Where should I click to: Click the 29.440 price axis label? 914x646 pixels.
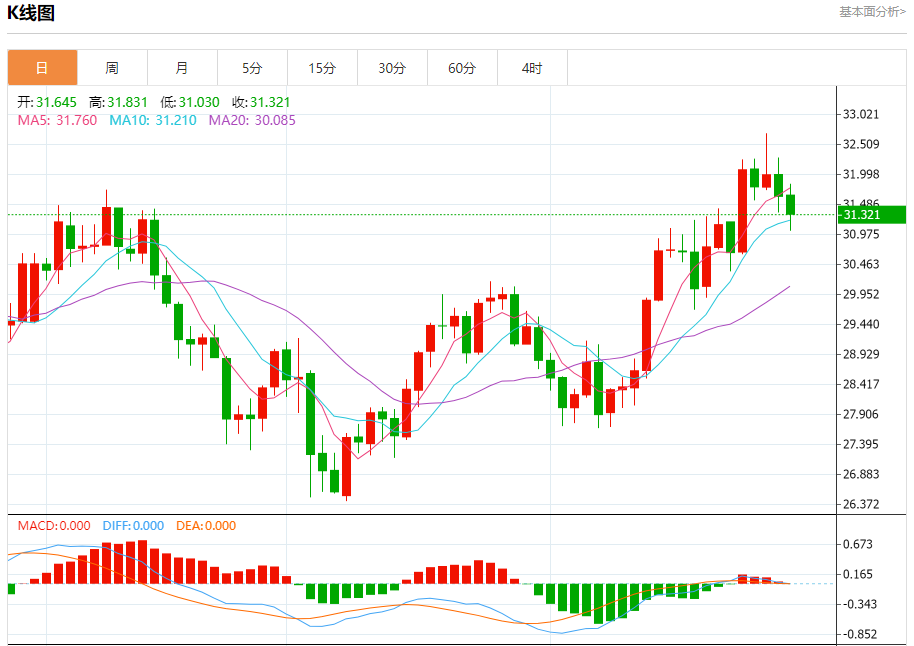(861, 324)
